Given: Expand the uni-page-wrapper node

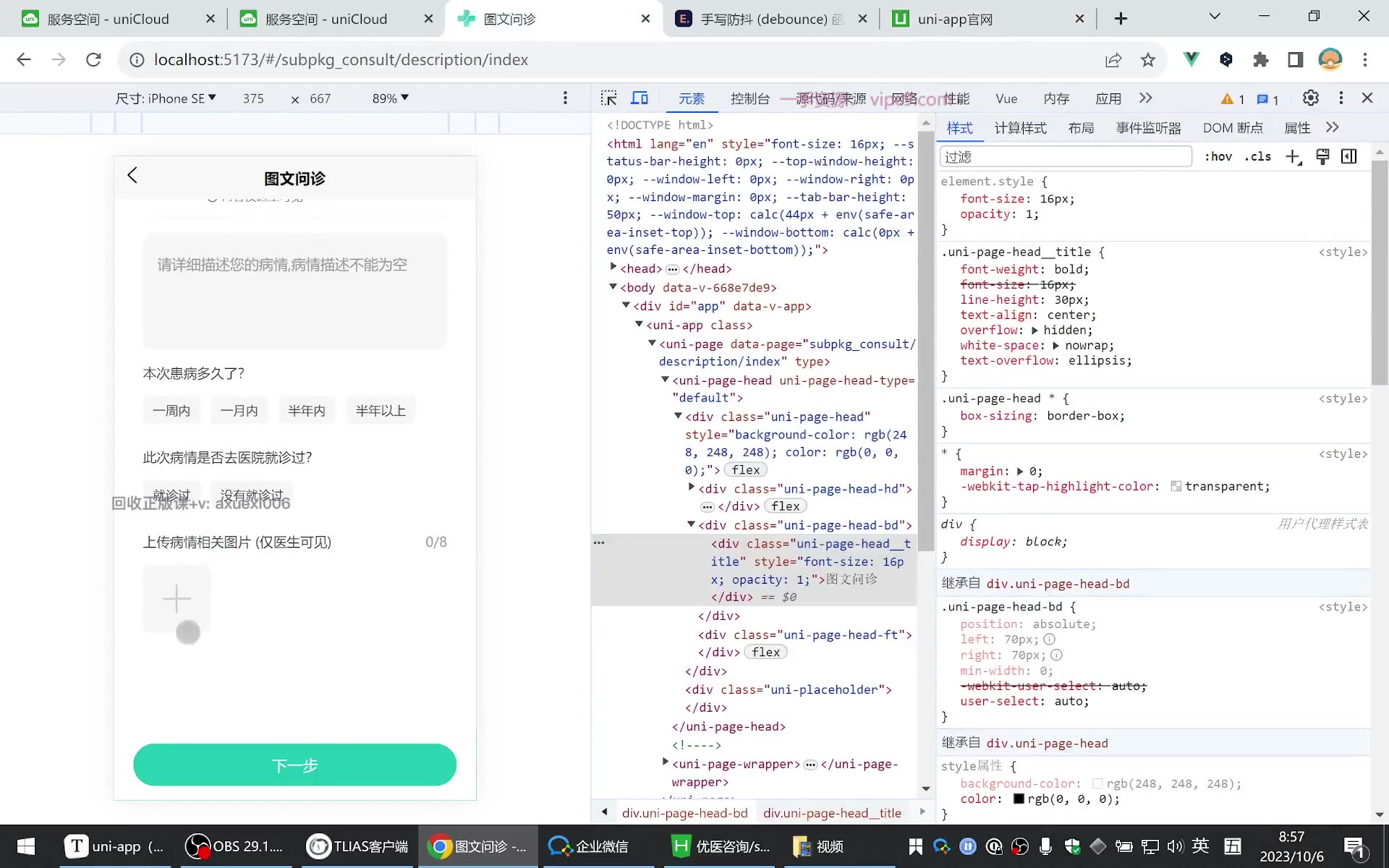Looking at the screenshot, I should click(x=666, y=763).
